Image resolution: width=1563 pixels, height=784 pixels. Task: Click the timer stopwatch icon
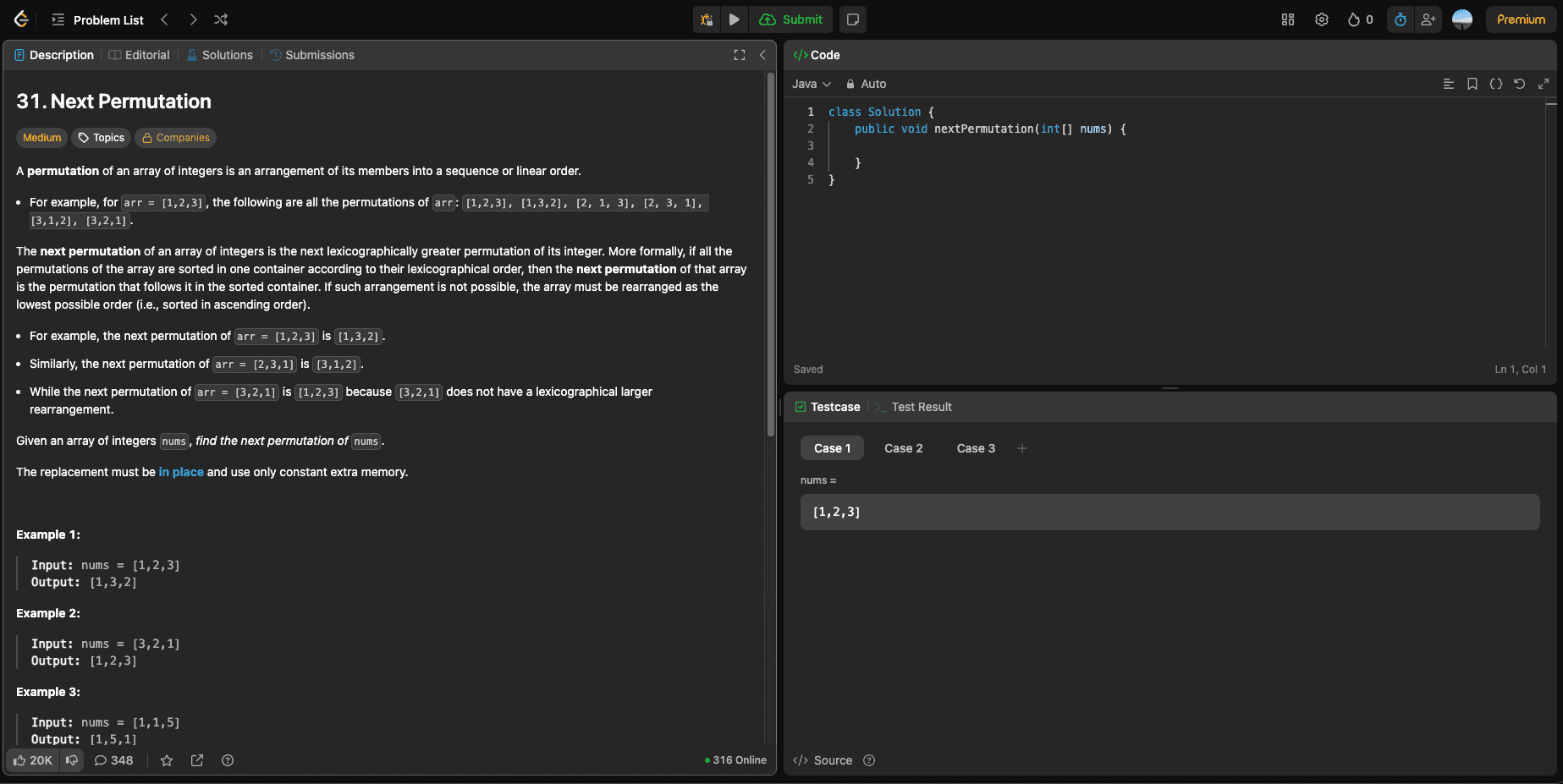[1401, 19]
